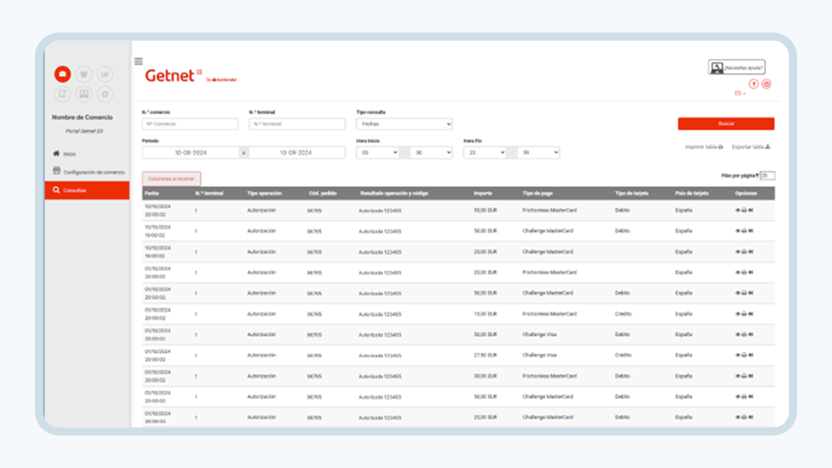Sort by the Tipo de pago column header
Viewport: 832px width, 468px height.
538,193
